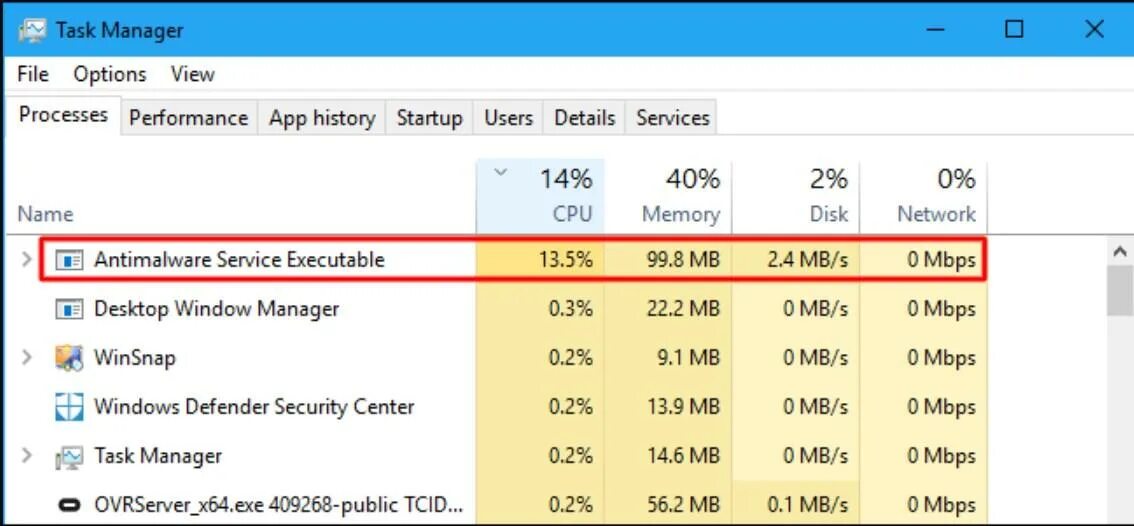
Task: Click the Task Manager process row icon
Action: pyautogui.click(x=69, y=456)
